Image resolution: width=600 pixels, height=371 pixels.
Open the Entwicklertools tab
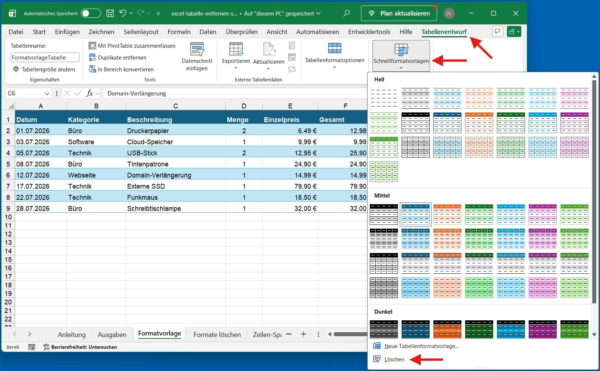click(x=369, y=32)
